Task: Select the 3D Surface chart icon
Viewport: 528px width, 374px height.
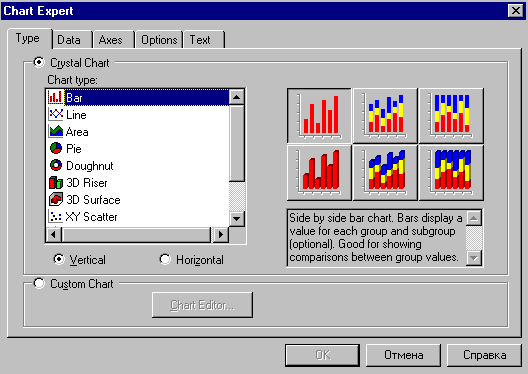Action: pos(56,199)
